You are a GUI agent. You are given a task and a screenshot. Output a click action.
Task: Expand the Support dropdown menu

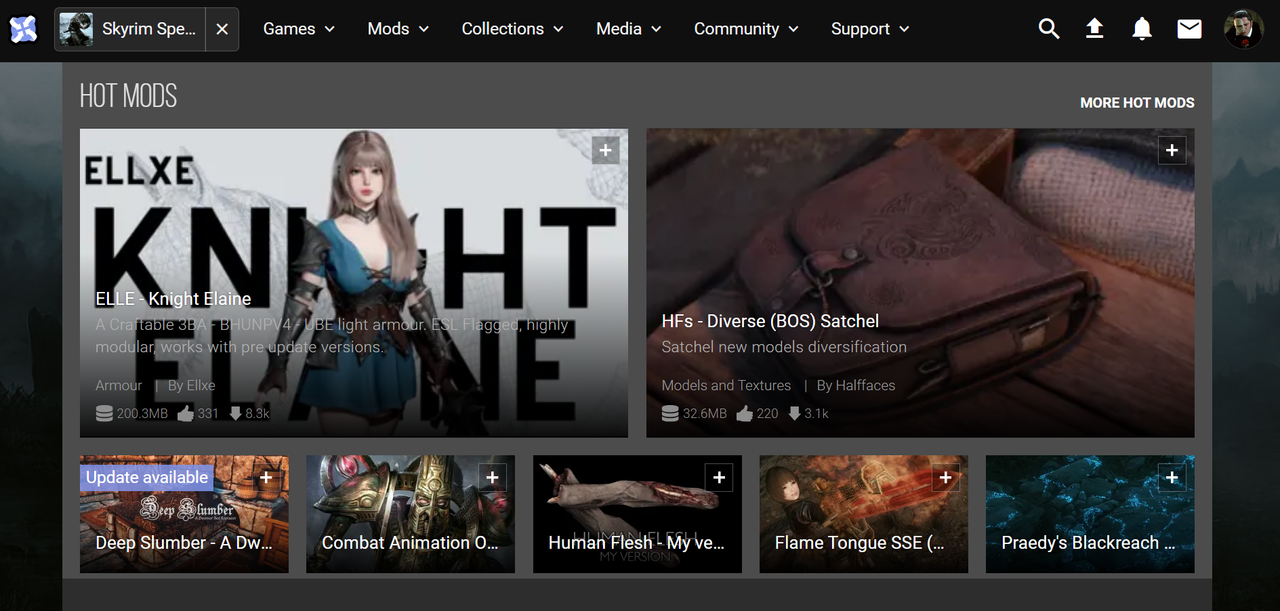(870, 29)
